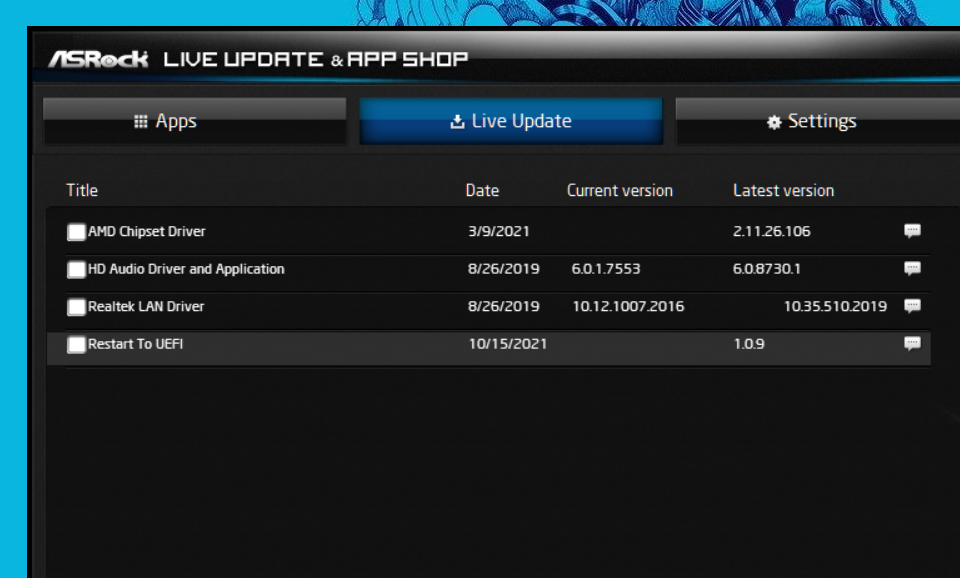The image size is (960, 578).
Task: Switch to the Live Update tab
Action: coord(511,121)
